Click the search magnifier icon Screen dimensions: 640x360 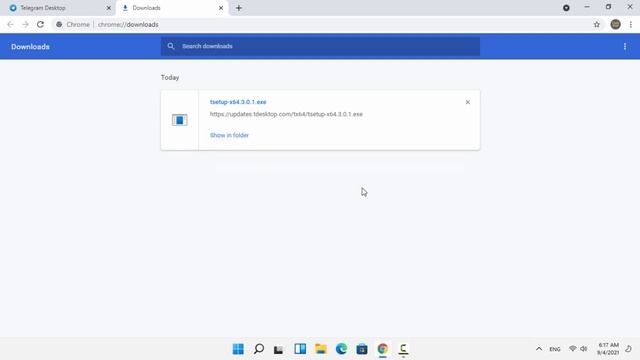171,46
